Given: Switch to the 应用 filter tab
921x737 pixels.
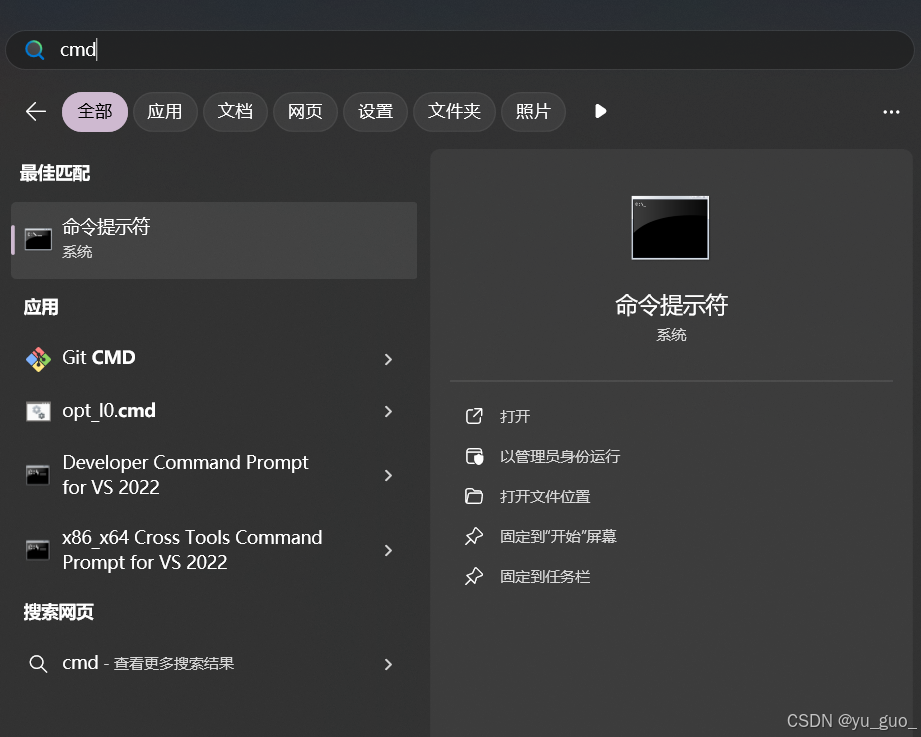Looking at the screenshot, I should pyautogui.click(x=164, y=112).
